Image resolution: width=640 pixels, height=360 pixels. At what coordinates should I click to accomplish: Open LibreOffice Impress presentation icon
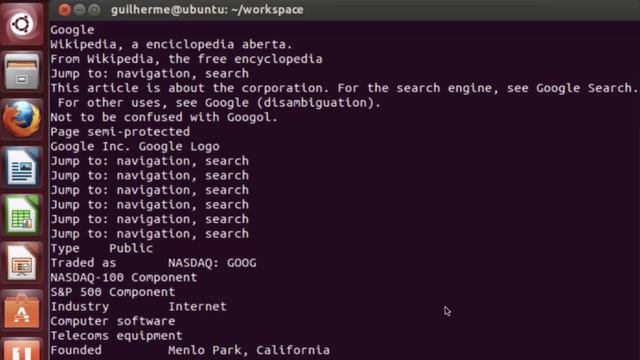click(x=22, y=262)
